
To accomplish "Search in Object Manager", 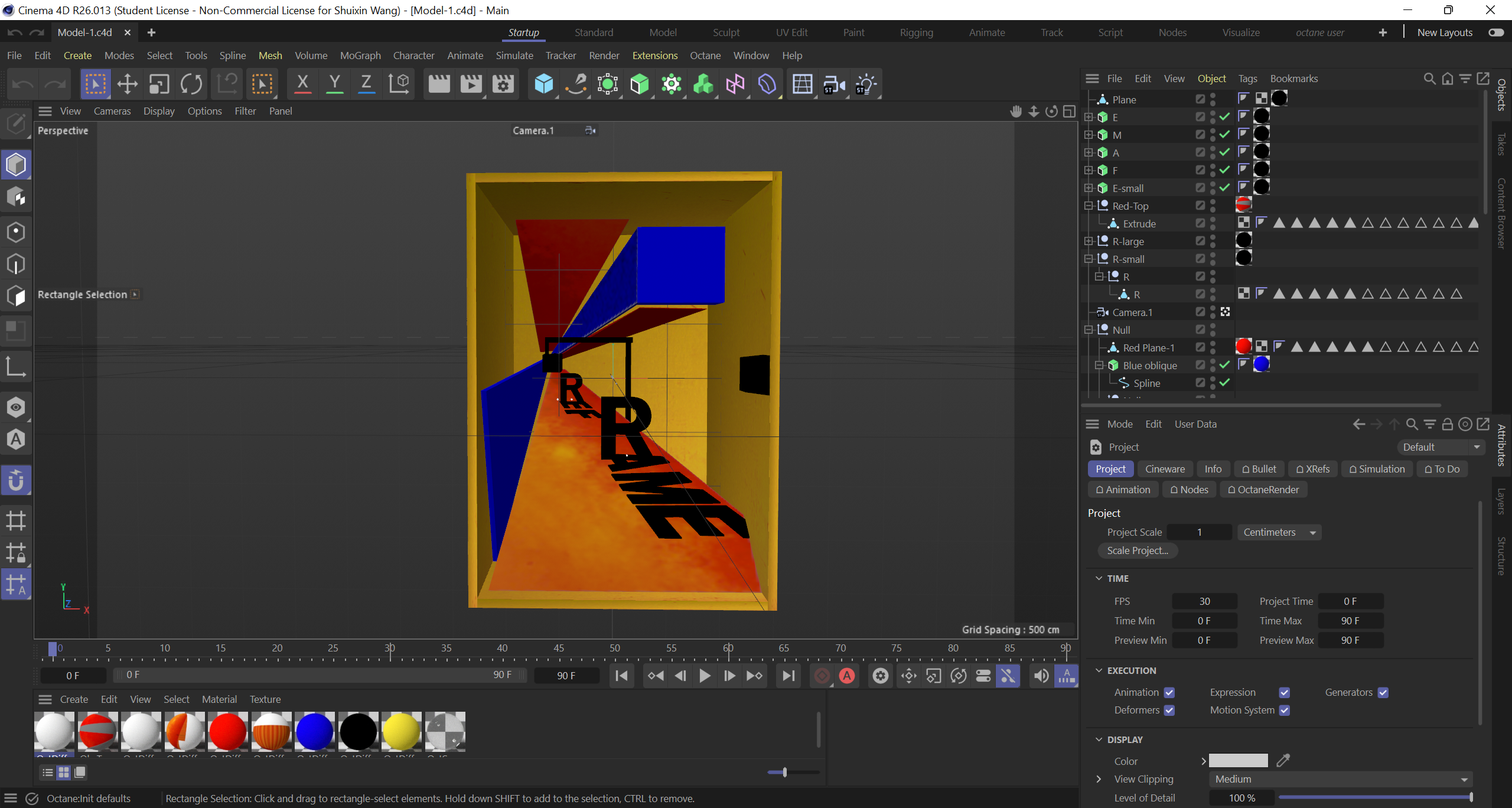I will [1429, 79].
